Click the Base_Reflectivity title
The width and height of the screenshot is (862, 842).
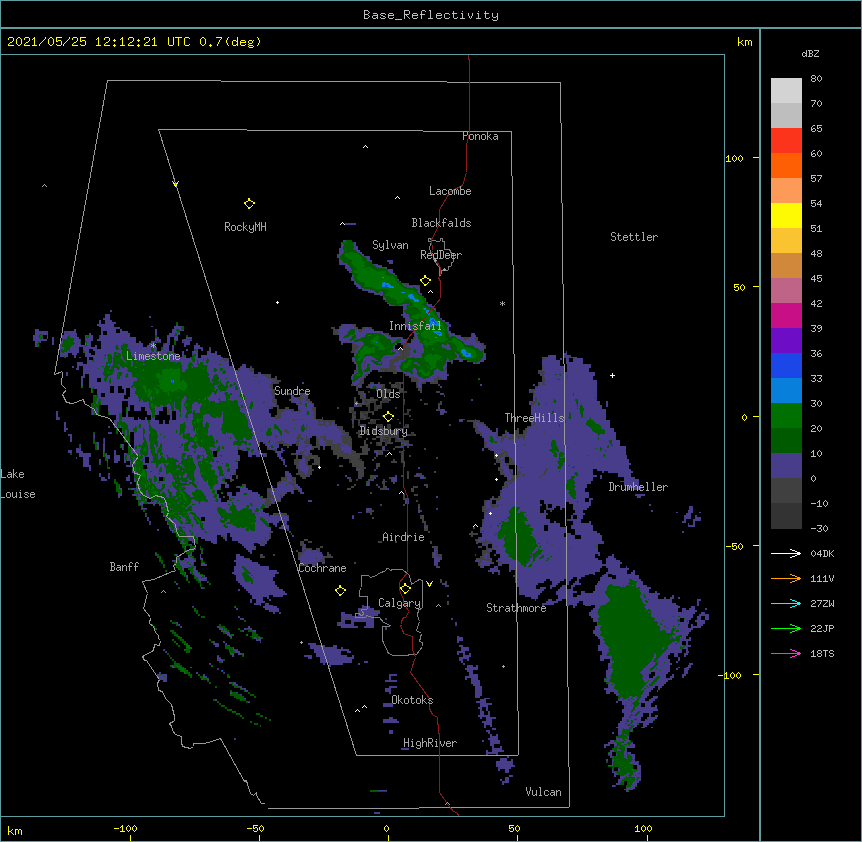pos(431,15)
